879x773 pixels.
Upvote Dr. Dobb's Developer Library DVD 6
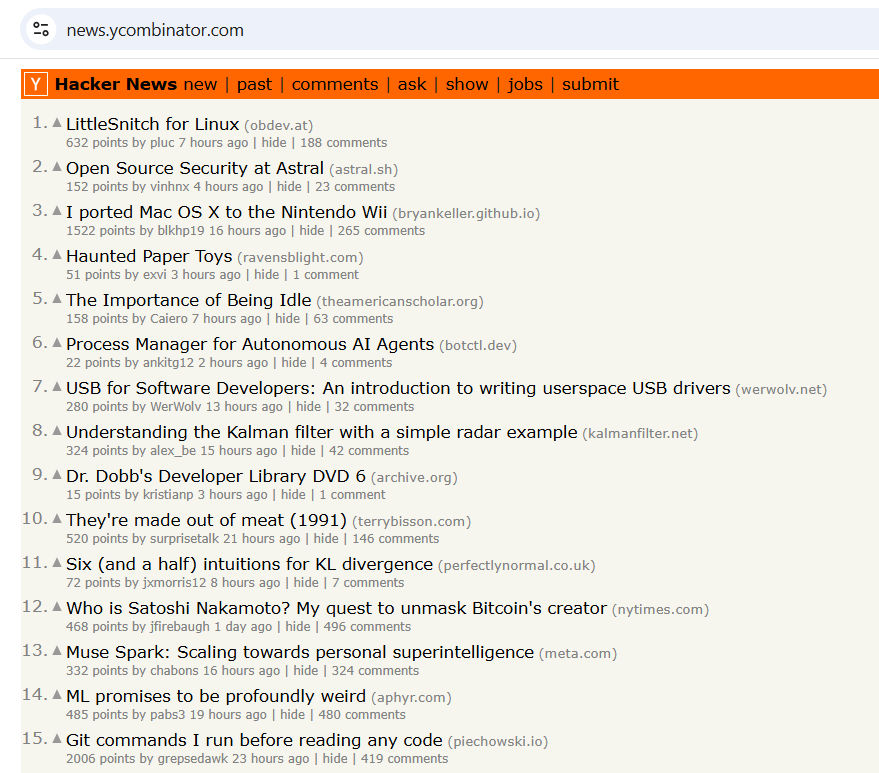(x=57, y=475)
